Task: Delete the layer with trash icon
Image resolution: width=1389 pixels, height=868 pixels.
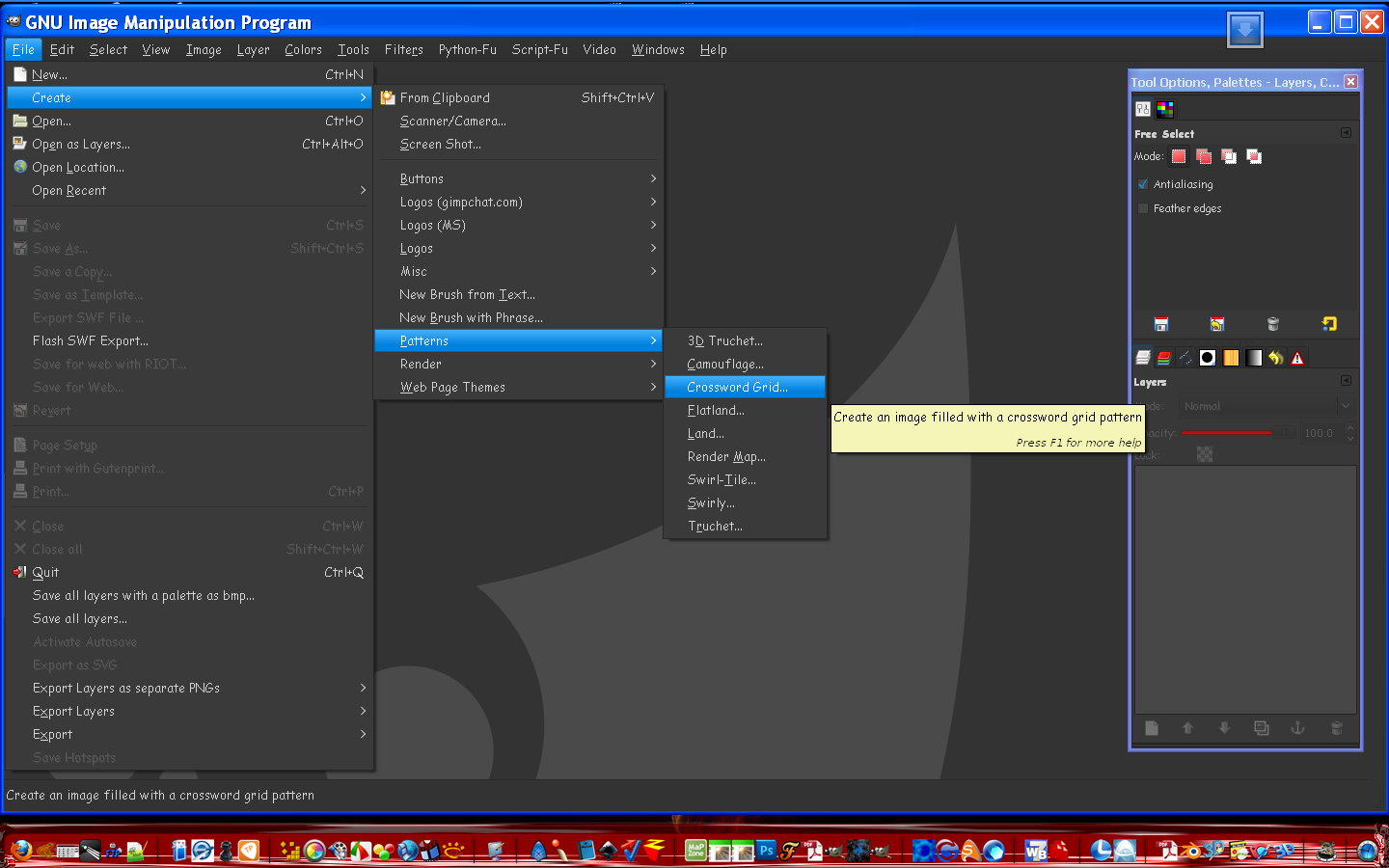Action: click(1336, 728)
